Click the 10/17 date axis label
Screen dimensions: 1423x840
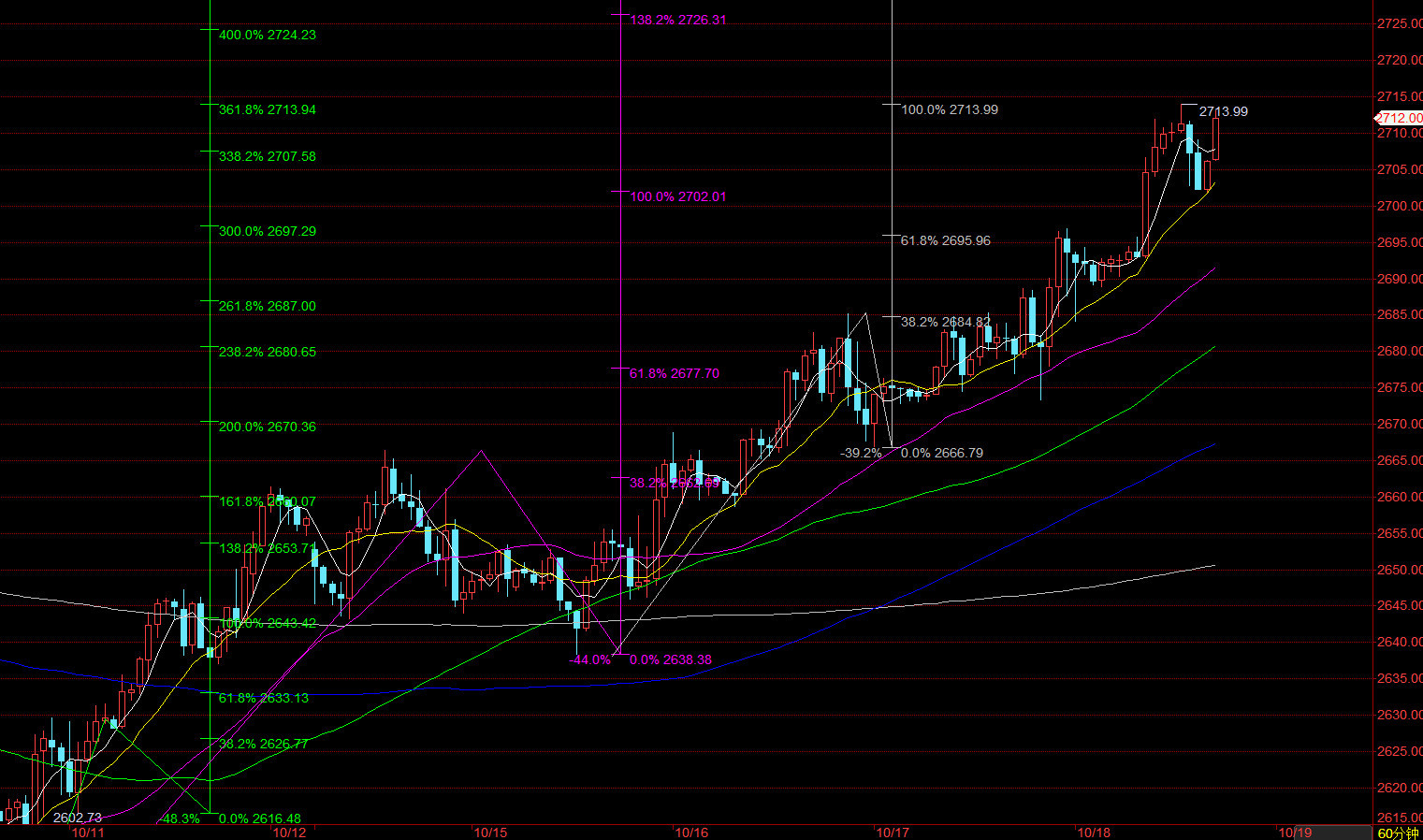(x=893, y=832)
